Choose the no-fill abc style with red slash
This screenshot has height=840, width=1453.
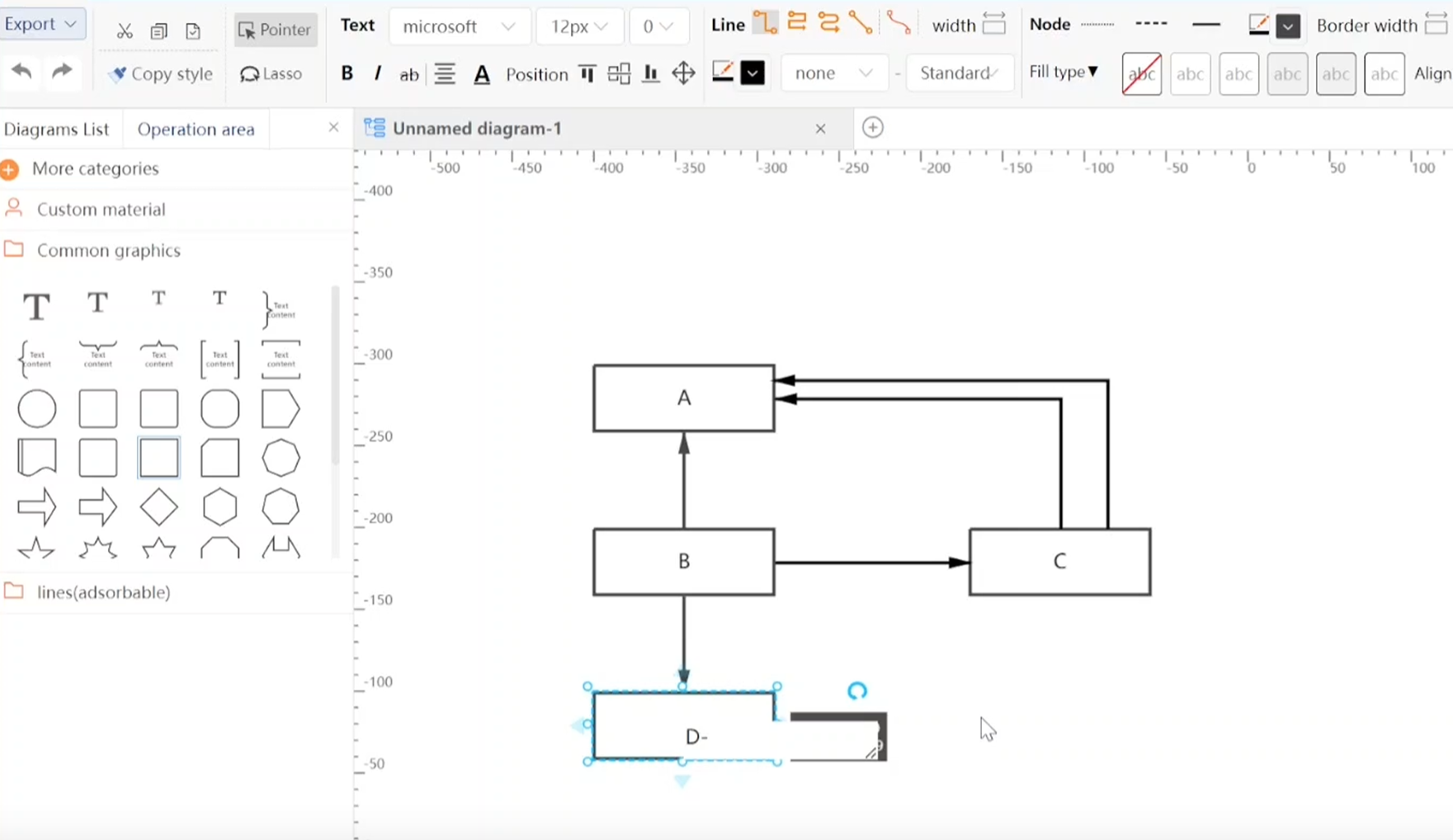click(1142, 74)
